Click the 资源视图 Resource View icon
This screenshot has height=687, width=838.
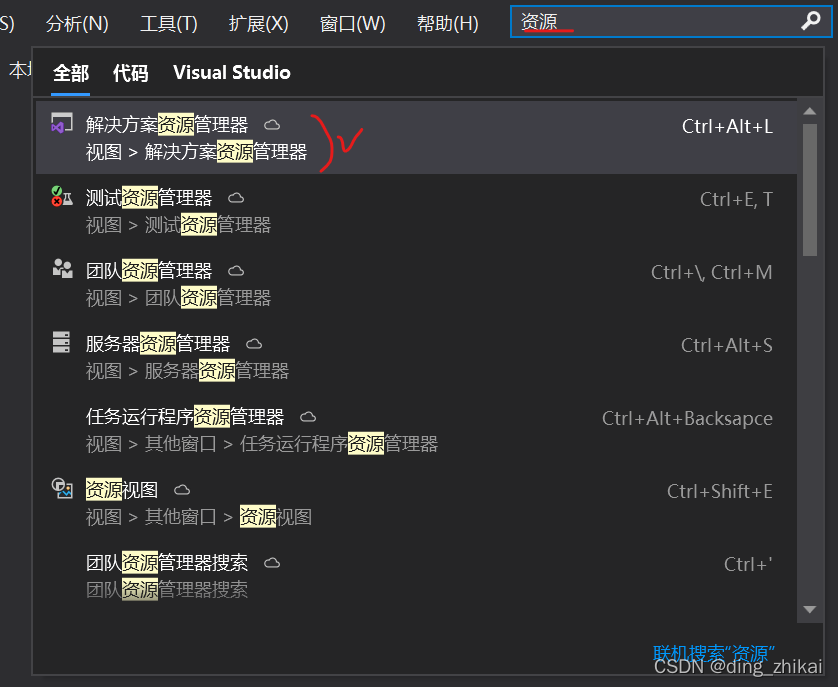(62, 488)
